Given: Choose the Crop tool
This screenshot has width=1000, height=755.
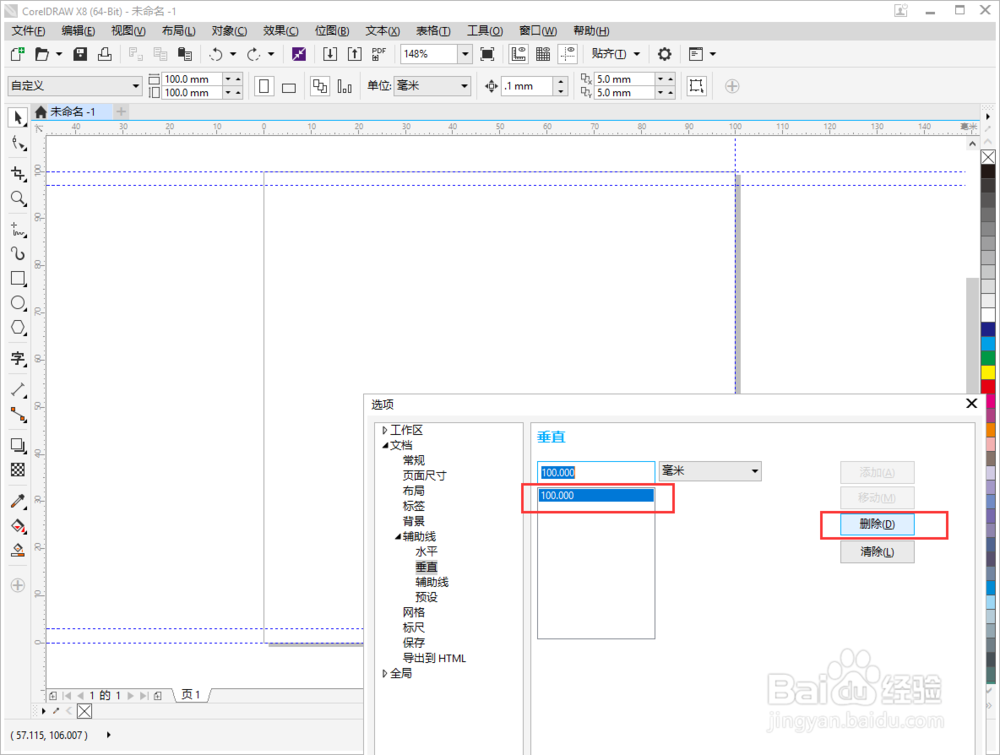Looking at the screenshot, I should click(18, 173).
